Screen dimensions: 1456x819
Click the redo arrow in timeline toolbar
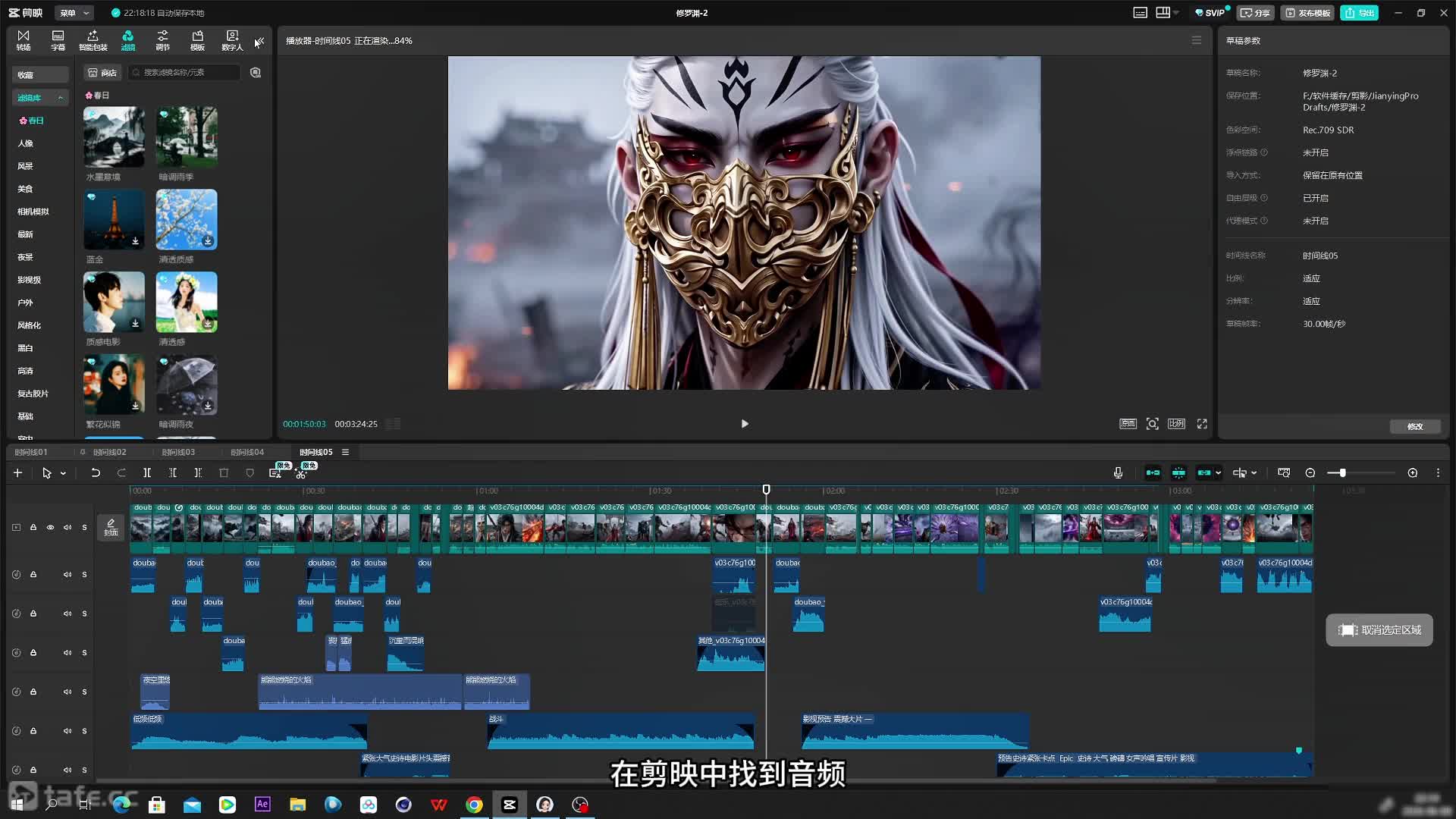tap(121, 473)
